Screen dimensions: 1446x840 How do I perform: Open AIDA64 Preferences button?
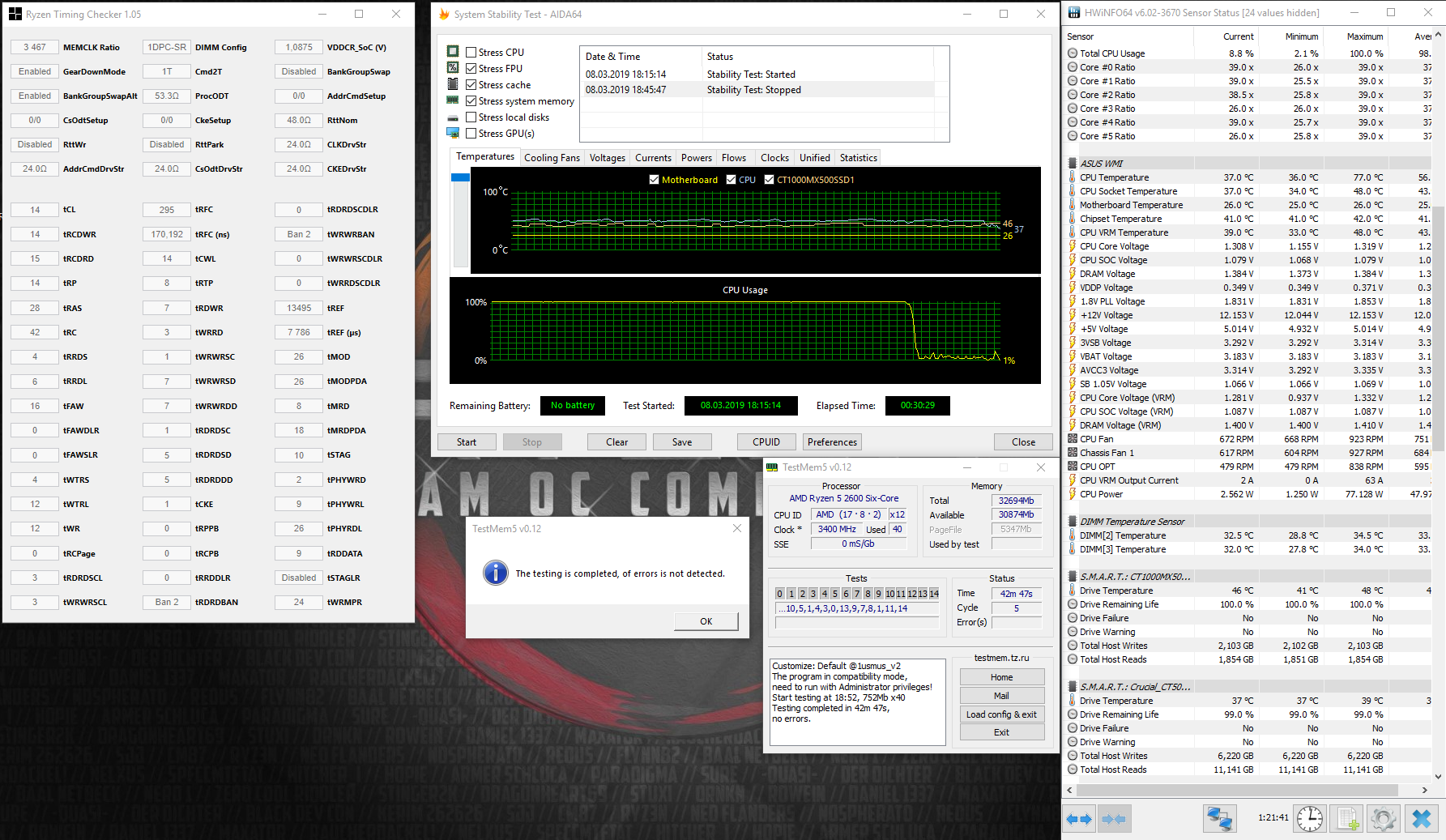(832, 441)
